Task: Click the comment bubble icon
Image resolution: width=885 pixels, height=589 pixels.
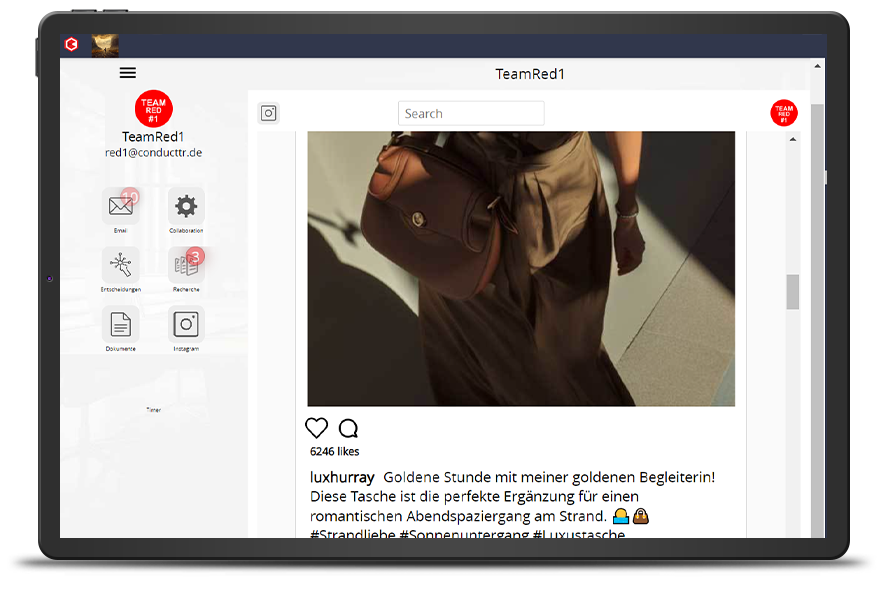Action: tap(348, 428)
